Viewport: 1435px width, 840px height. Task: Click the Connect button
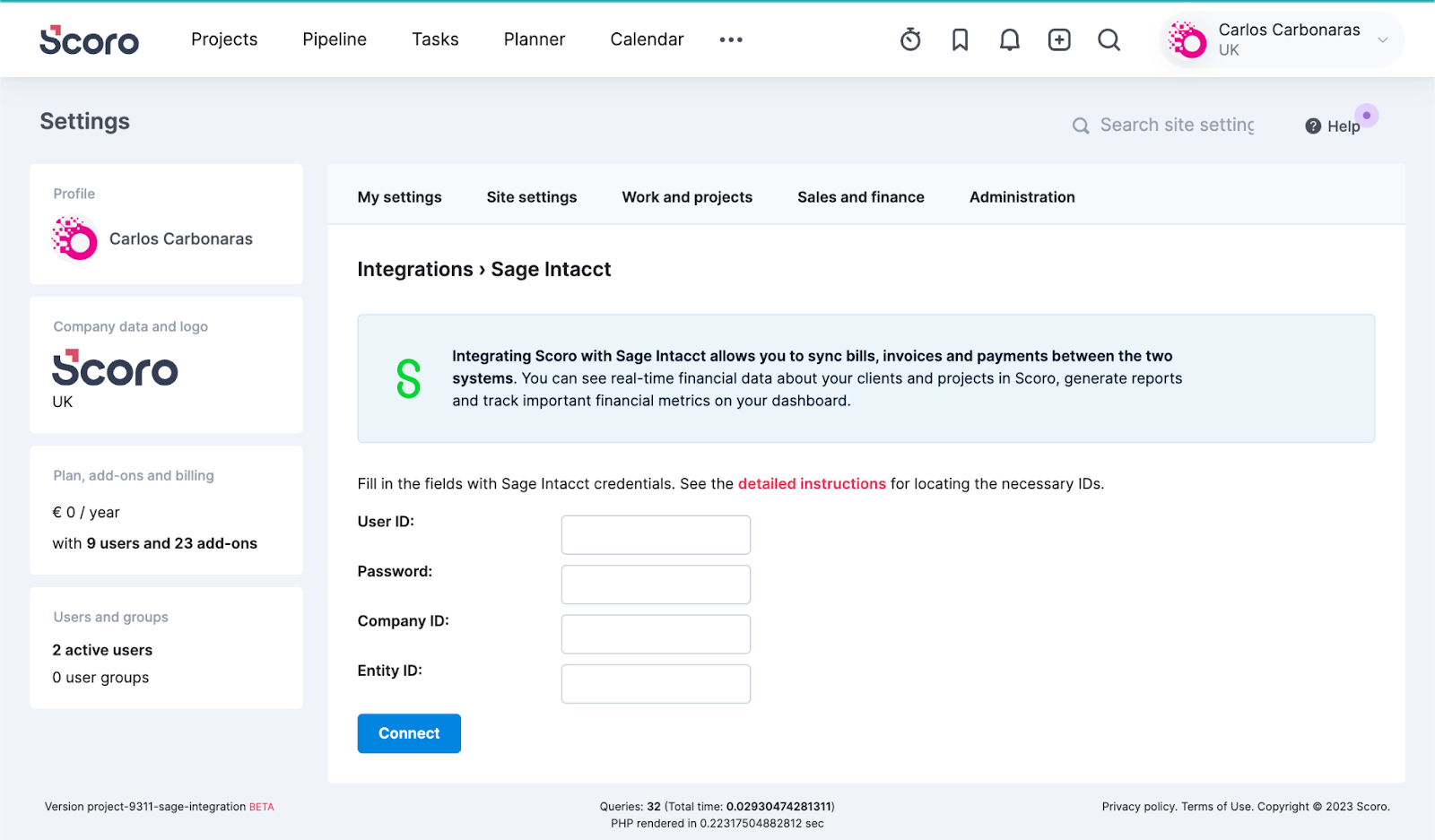point(409,733)
